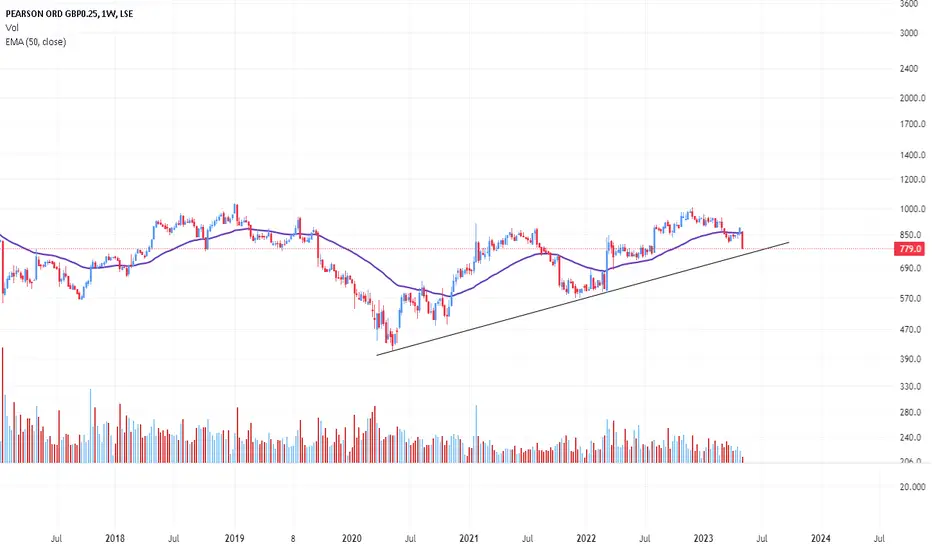The height and width of the screenshot is (550, 932).
Task: Select the 2024 time axis label
Action: pos(820,539)
